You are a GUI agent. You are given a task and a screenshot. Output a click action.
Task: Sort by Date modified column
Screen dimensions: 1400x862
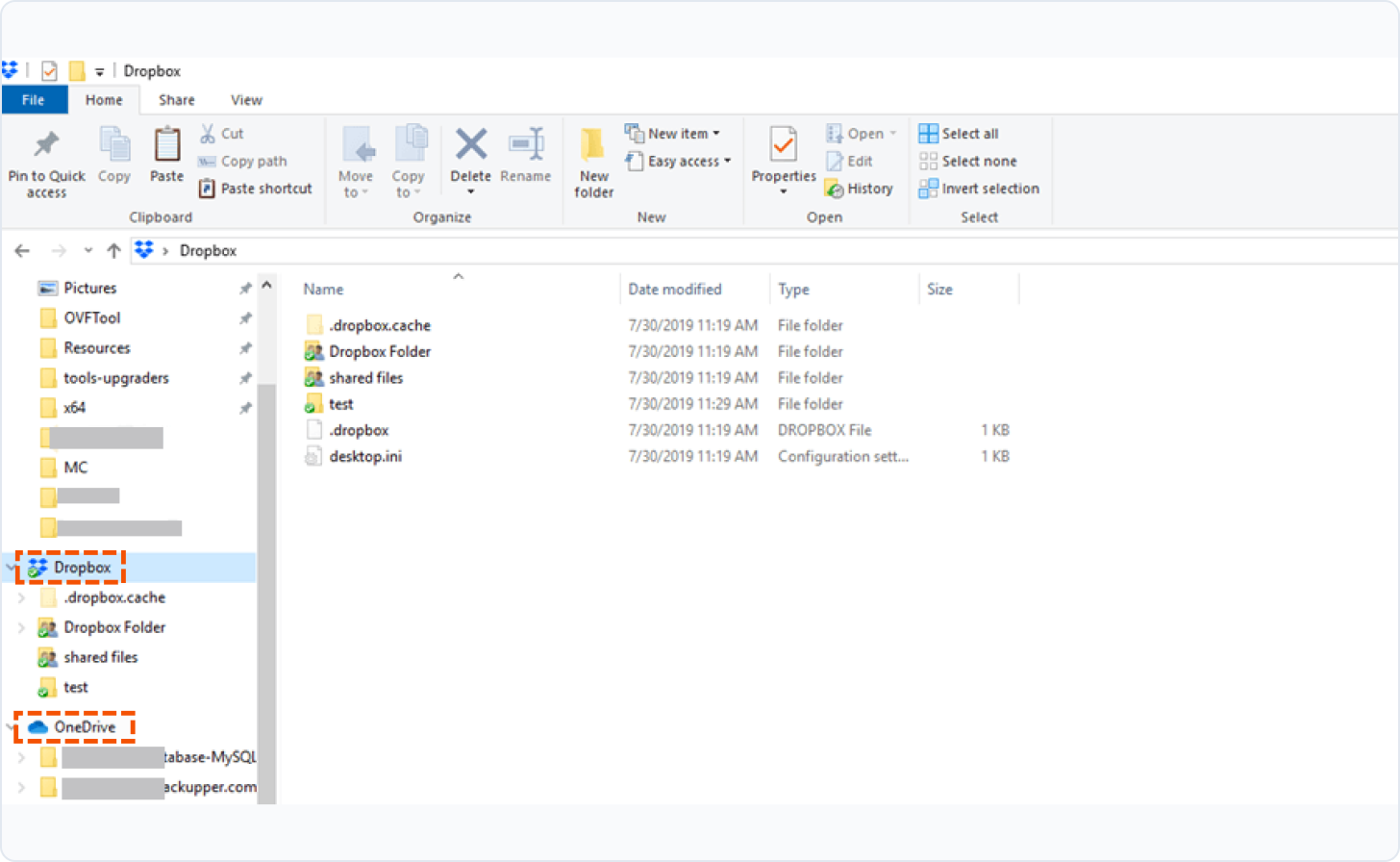coord(675,290)
